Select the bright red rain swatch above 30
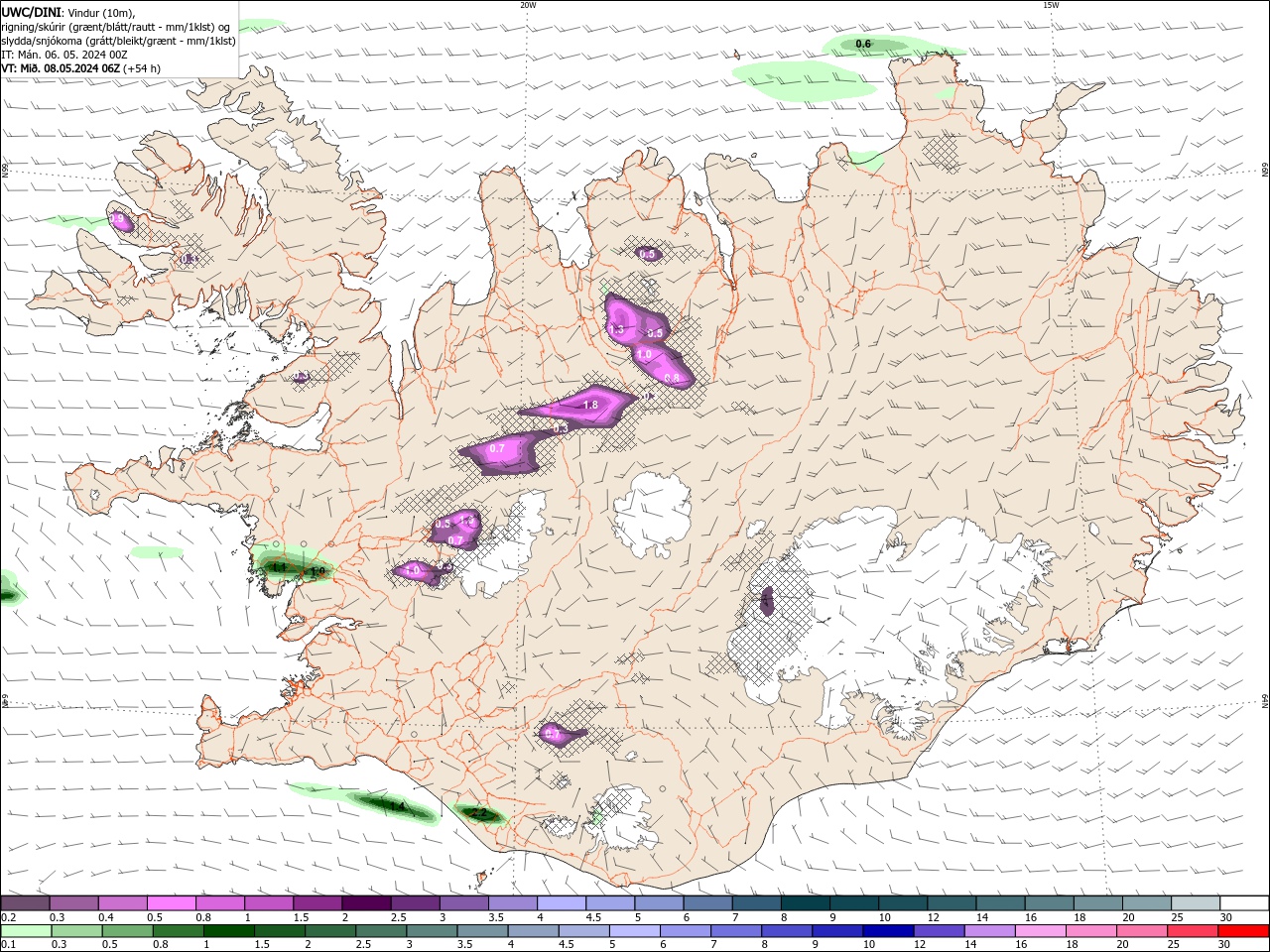Image resolution: width=1270 pixels, height=952 pixels. (1243, 931)
